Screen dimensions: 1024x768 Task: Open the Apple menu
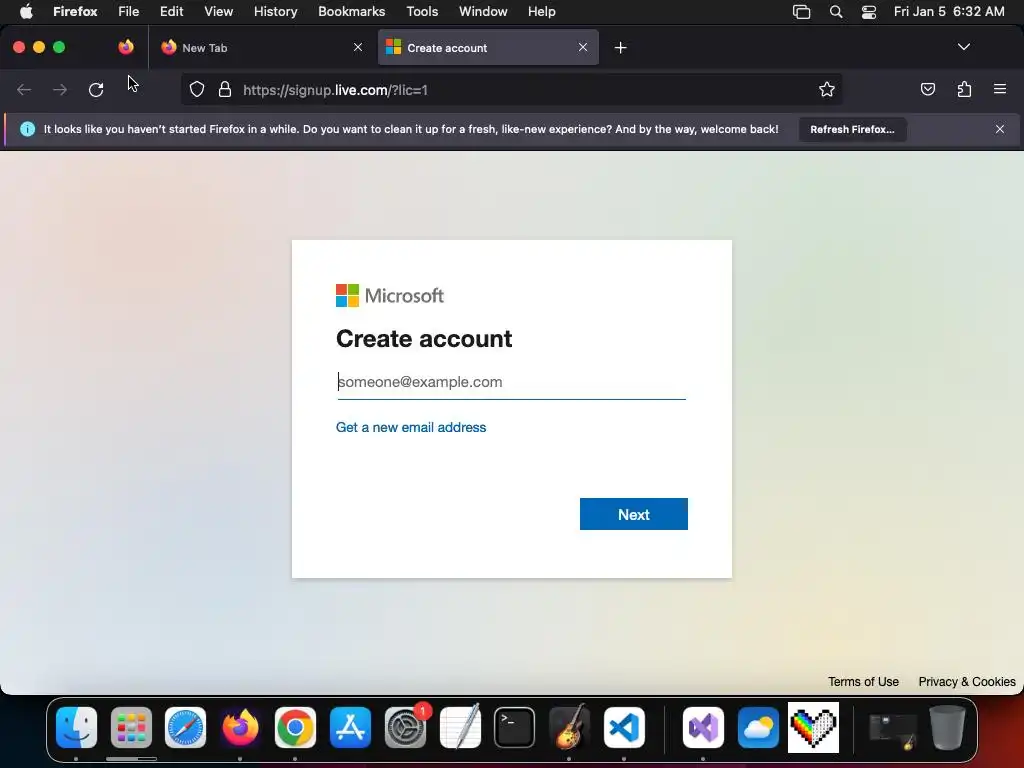coord(26,12)
